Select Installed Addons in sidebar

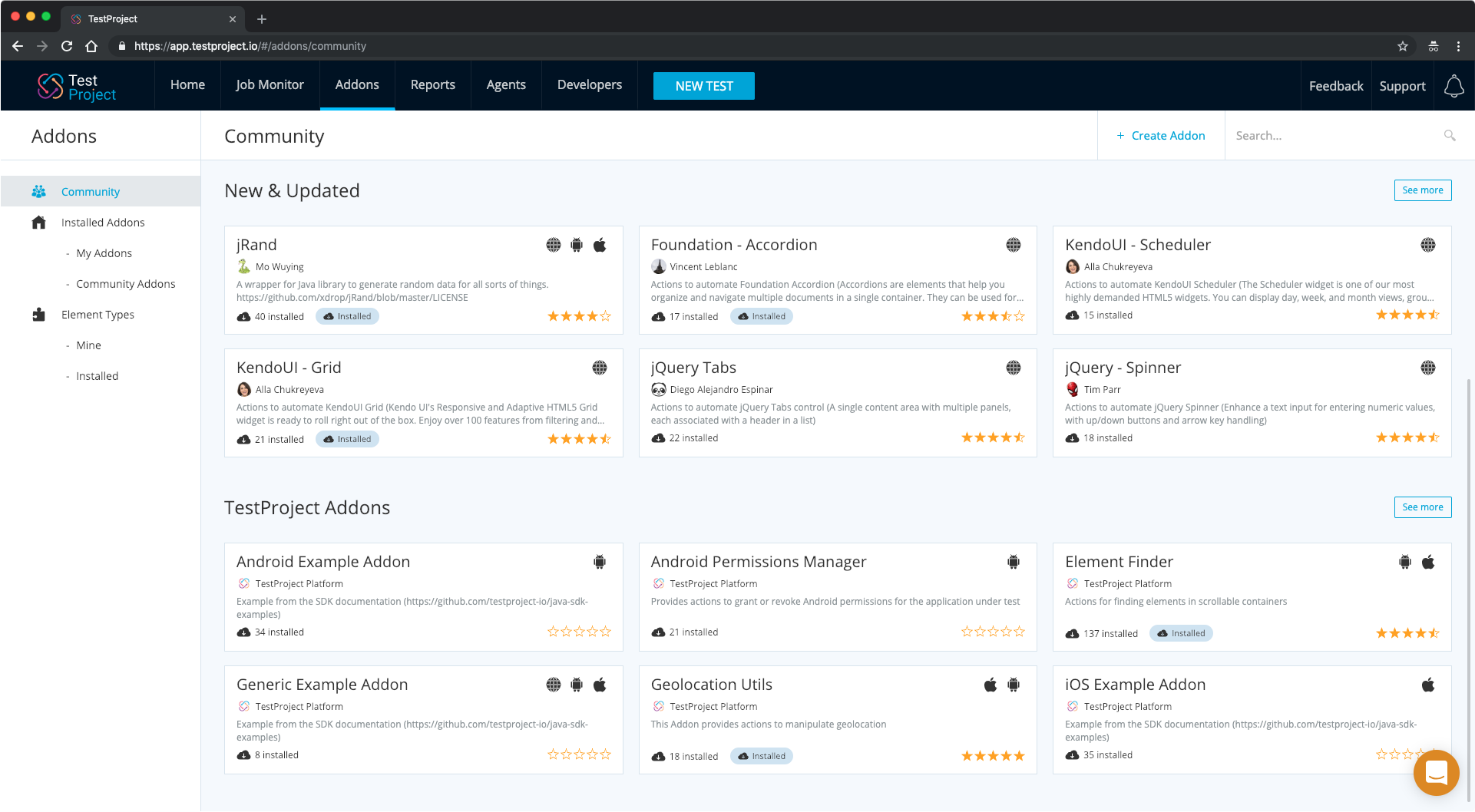pos(103,223)
